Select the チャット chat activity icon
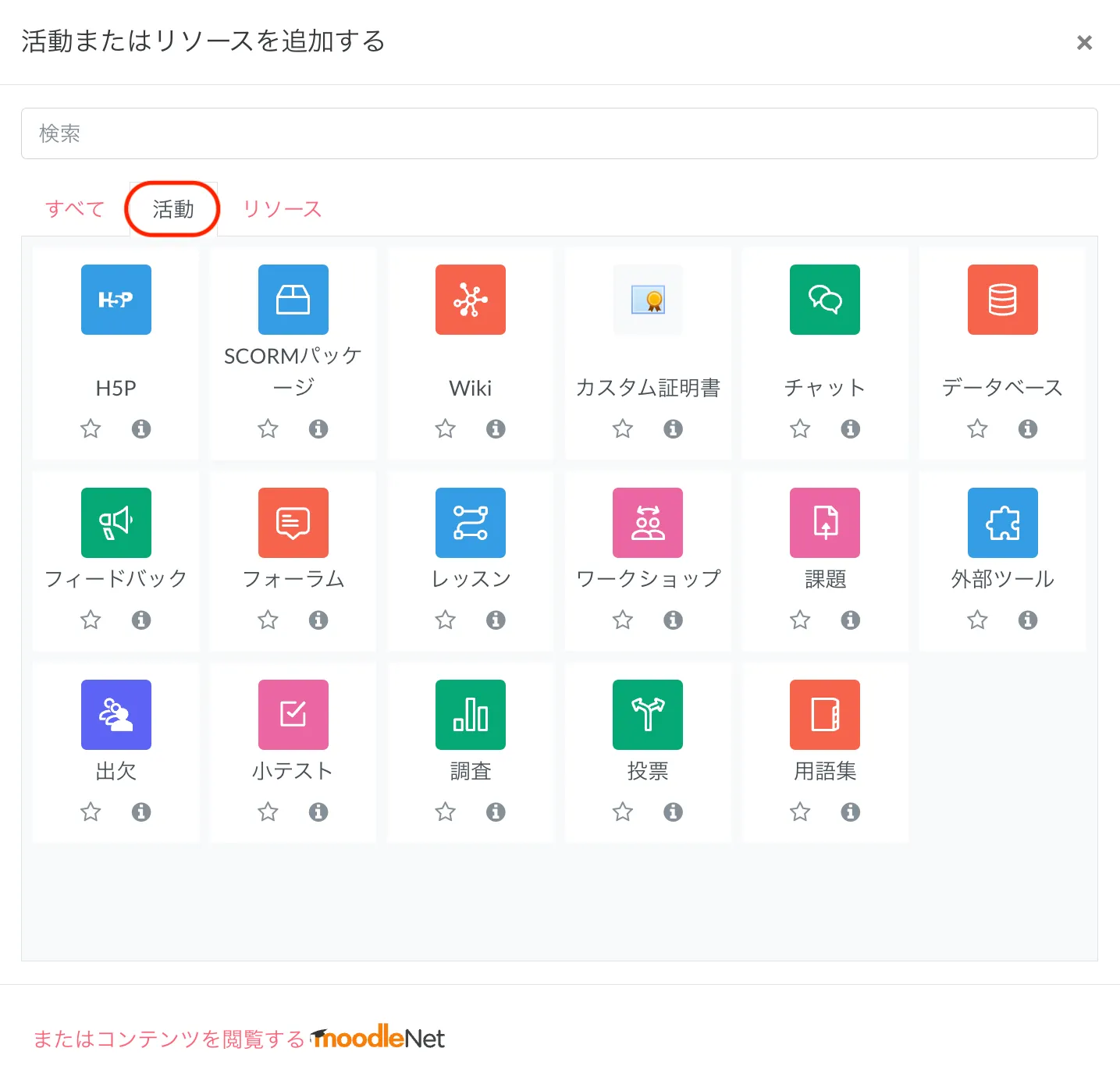The height and width of the screenshot is (1080, 1120). (x=824, y=300)
